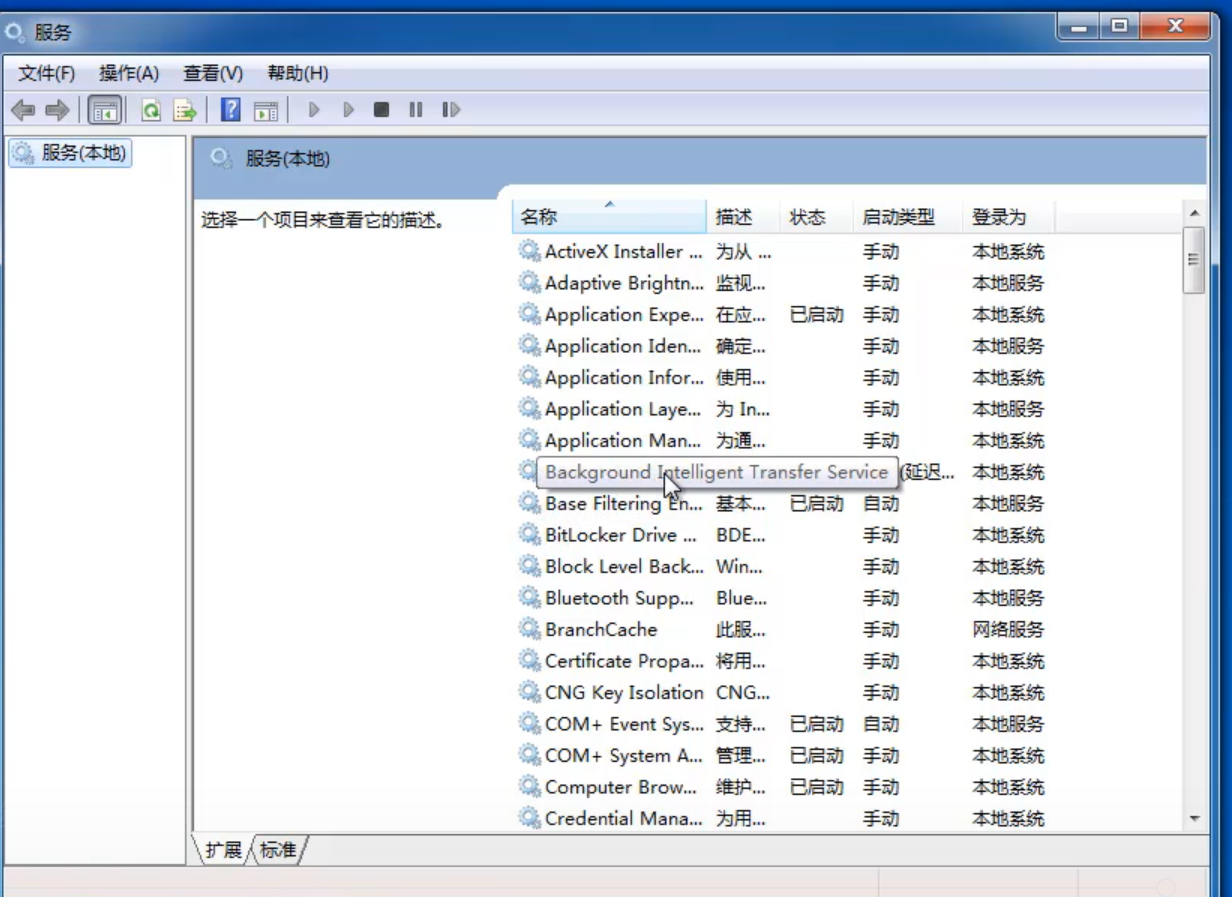This screenshot has width=1232, height=897.
Task: Restart the service using the step icon
Action: tap(450, 110)
